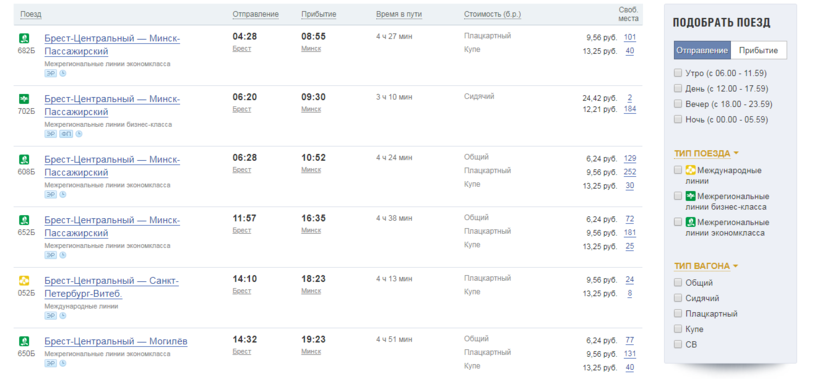
Task: Check the Утро (с 06.00 - 11.59) filter
Action: pos(678,73)
